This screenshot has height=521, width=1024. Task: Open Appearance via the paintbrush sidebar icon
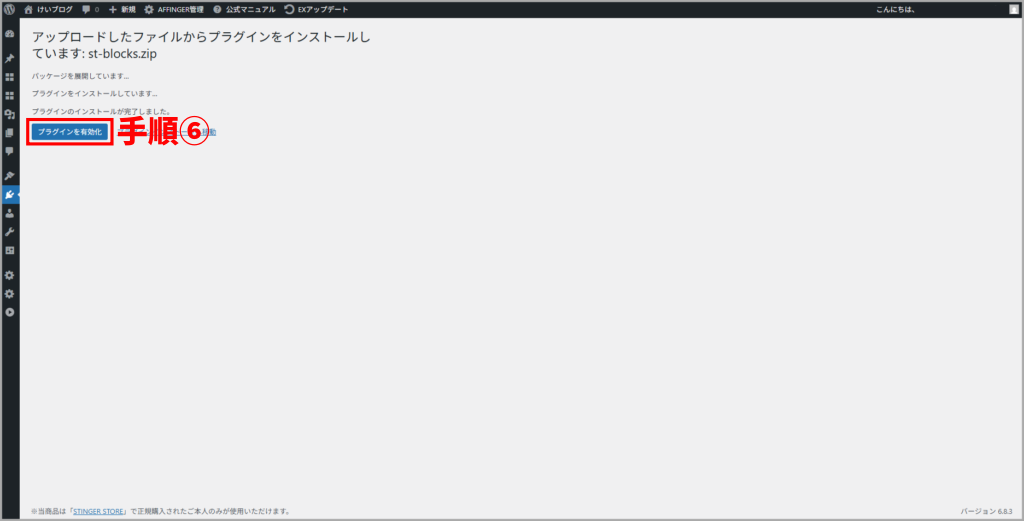9,176
